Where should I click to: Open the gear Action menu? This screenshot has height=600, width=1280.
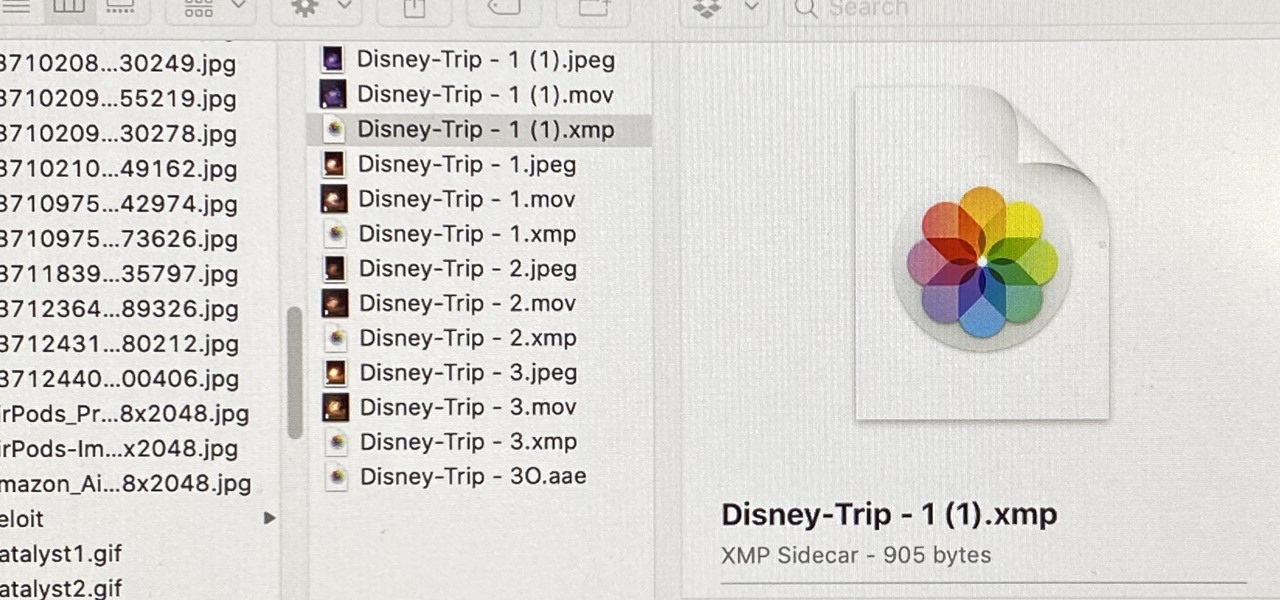(x=318, y=8)
